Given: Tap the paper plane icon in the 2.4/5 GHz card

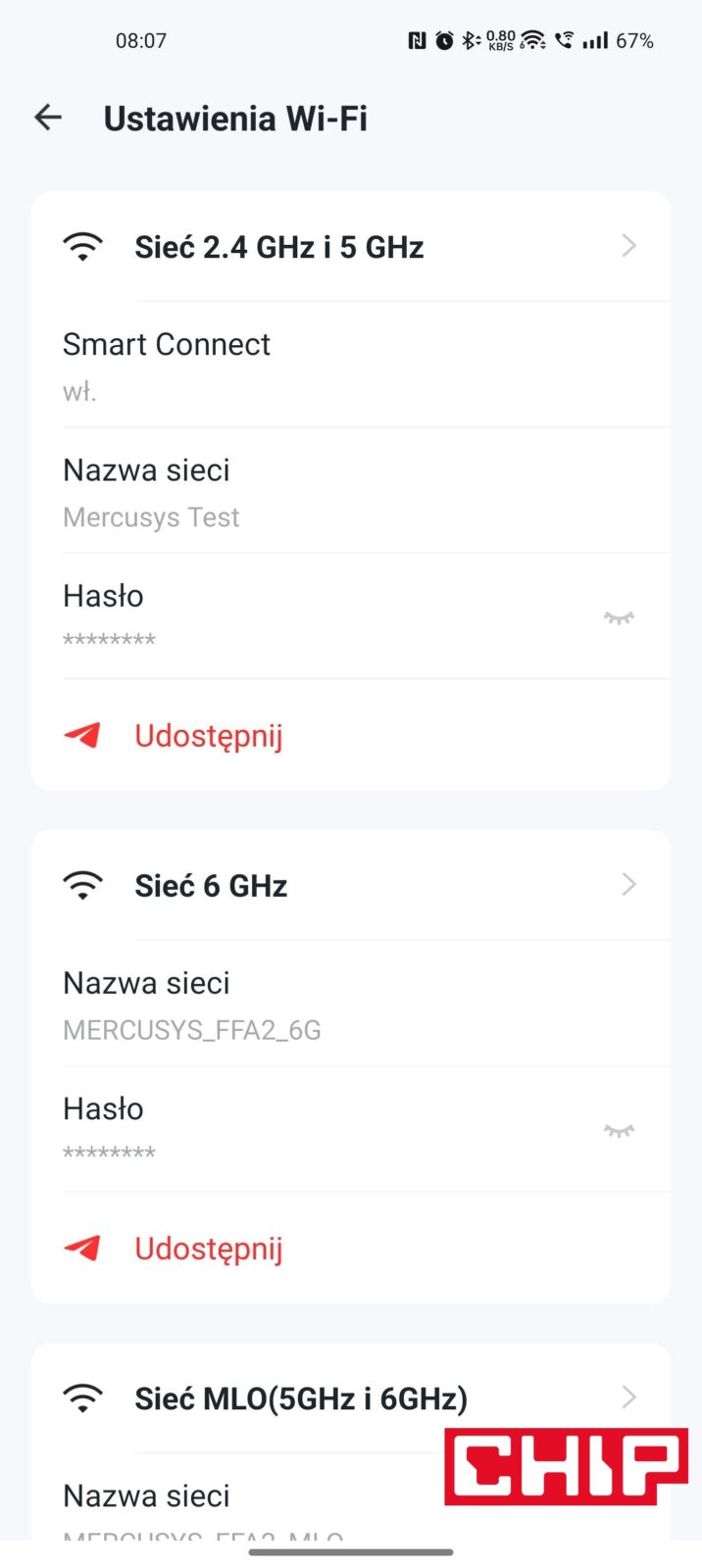Looking at the screenshot, I should click(x=82, y=735).
